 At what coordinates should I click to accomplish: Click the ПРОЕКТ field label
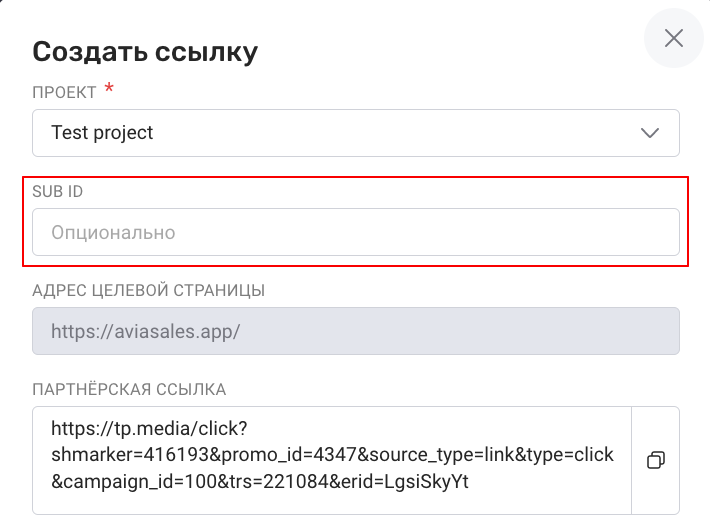(64, 92)
